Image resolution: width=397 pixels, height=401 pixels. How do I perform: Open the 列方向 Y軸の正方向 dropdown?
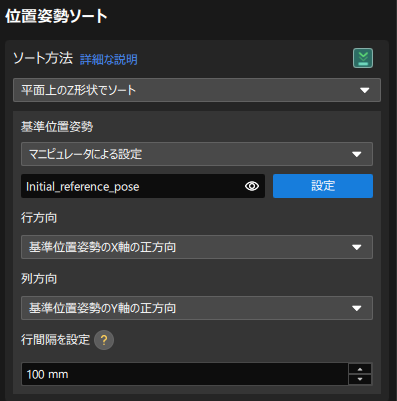(x=197, y=308)
